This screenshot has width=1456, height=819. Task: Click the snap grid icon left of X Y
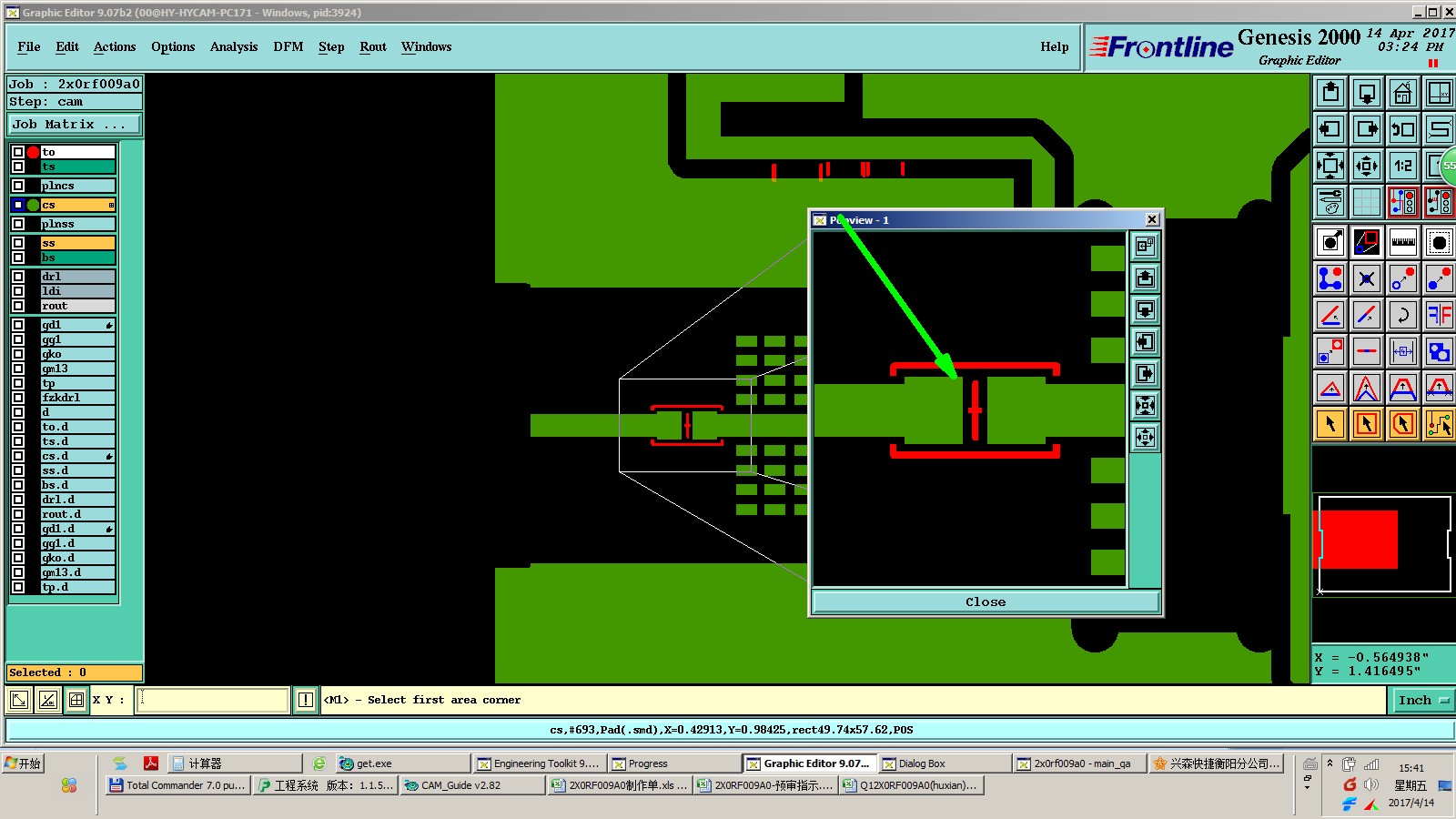[76, 700]
